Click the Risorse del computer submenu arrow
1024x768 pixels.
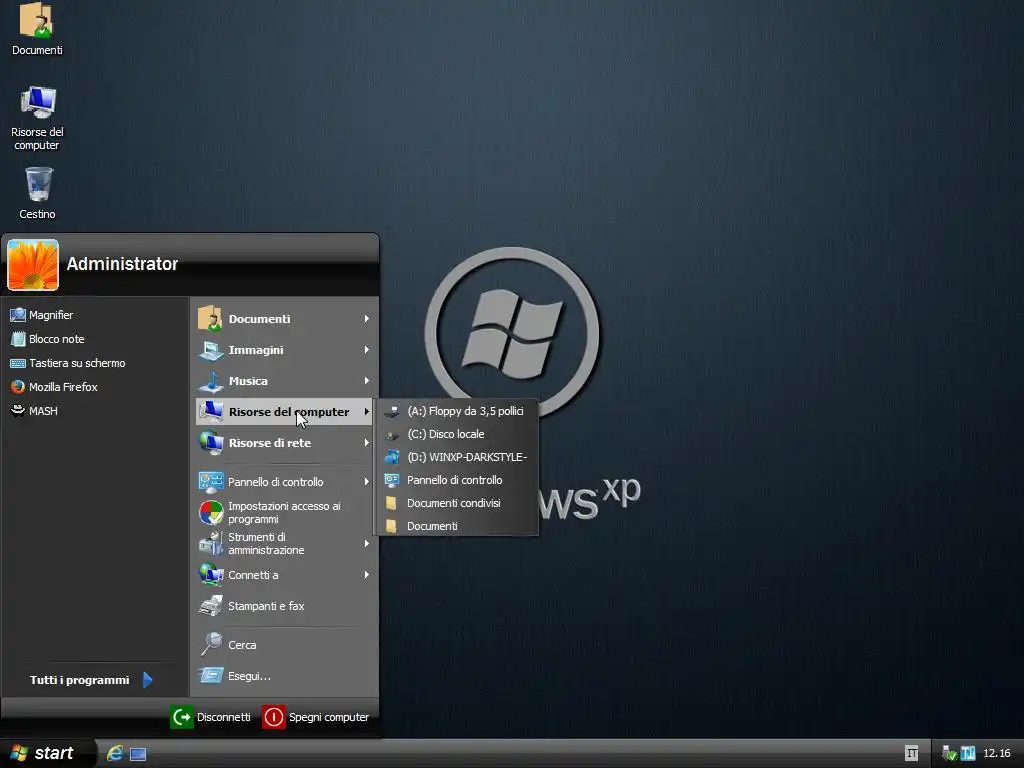point(366,411)
